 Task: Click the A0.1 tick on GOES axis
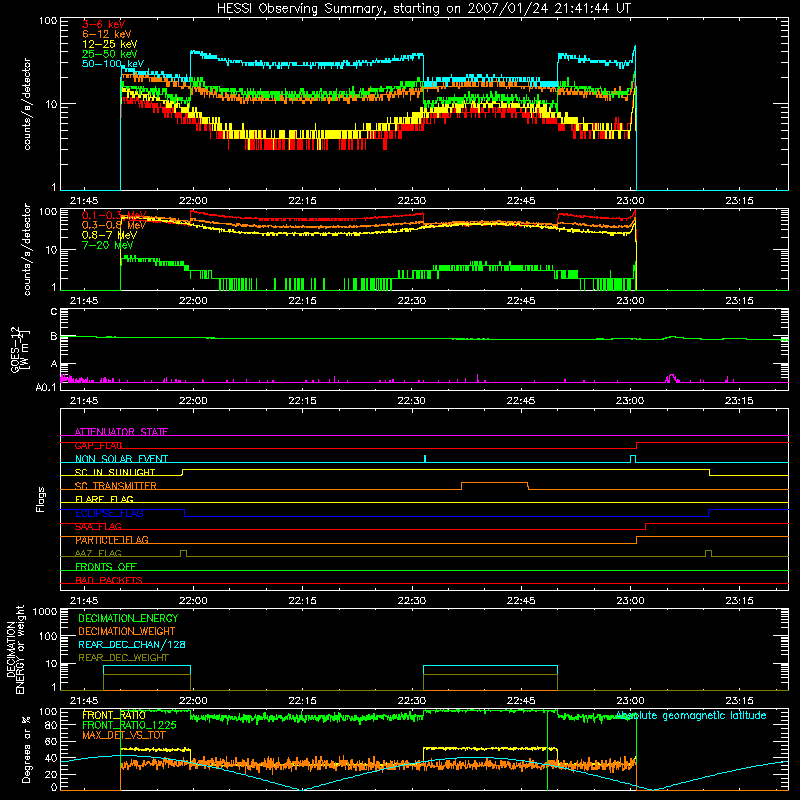point(46,387)
